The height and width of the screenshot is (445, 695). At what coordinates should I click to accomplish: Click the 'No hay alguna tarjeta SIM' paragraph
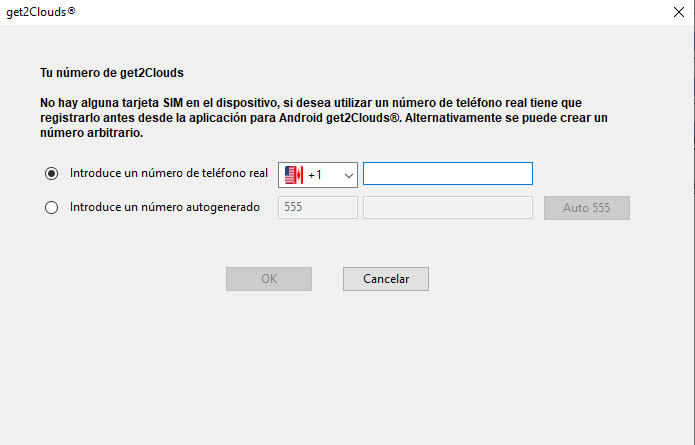(x=324, y=118)
